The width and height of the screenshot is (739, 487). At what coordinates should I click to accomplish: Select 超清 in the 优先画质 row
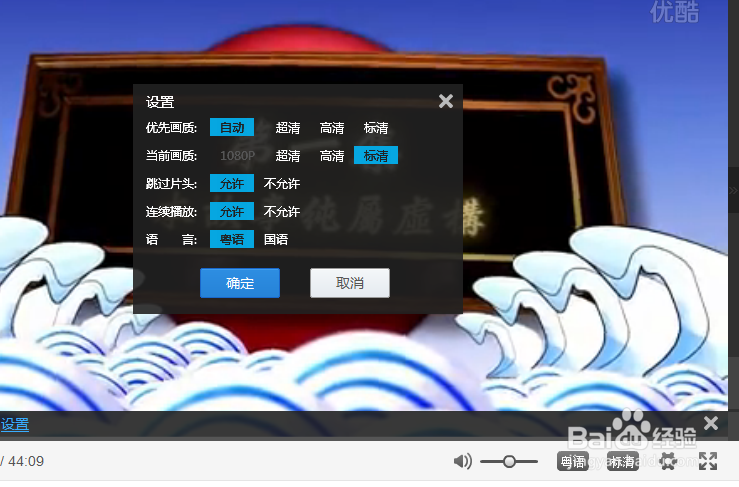click(287, 127)
